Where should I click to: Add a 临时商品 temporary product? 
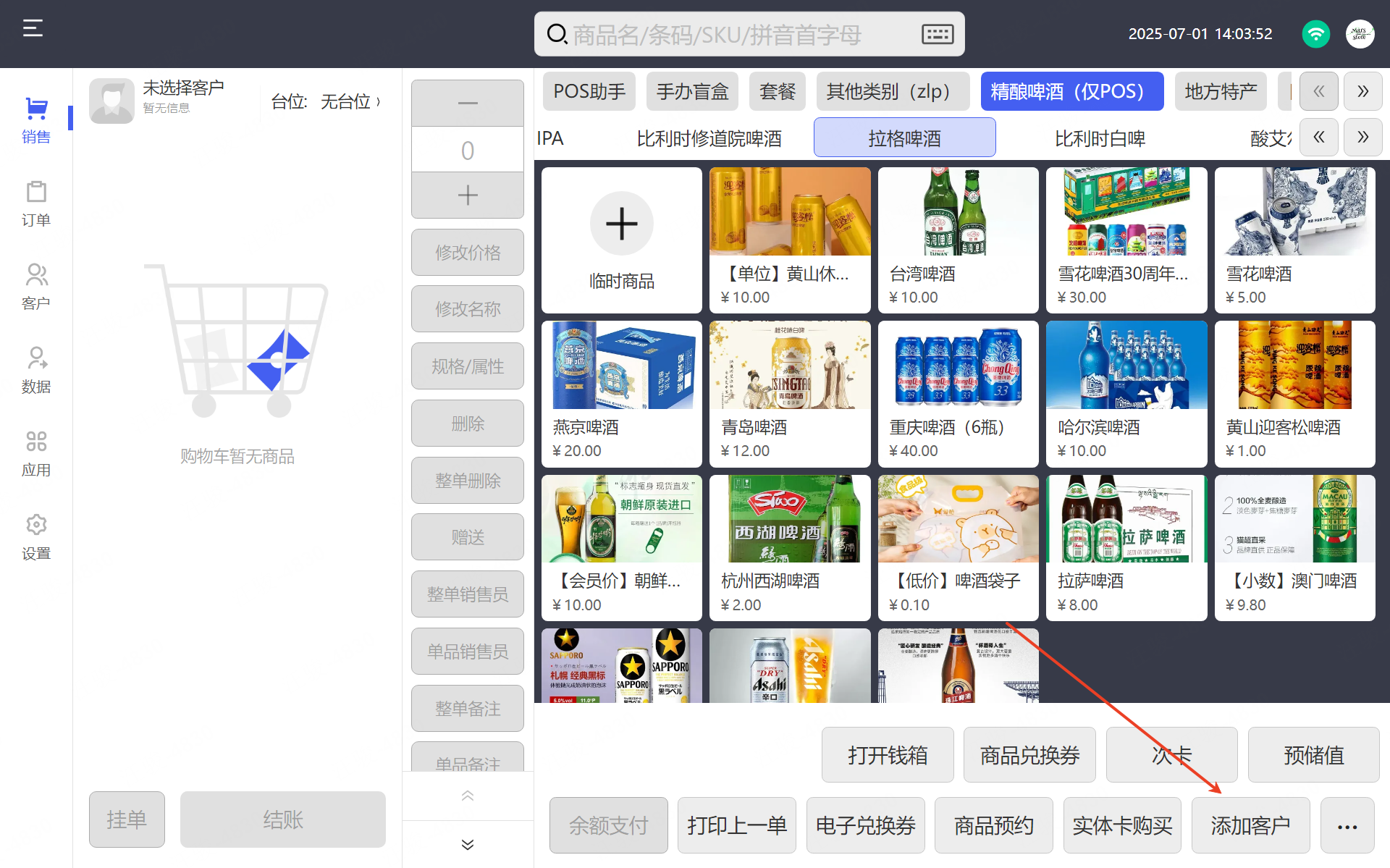(x=621, y=240)
